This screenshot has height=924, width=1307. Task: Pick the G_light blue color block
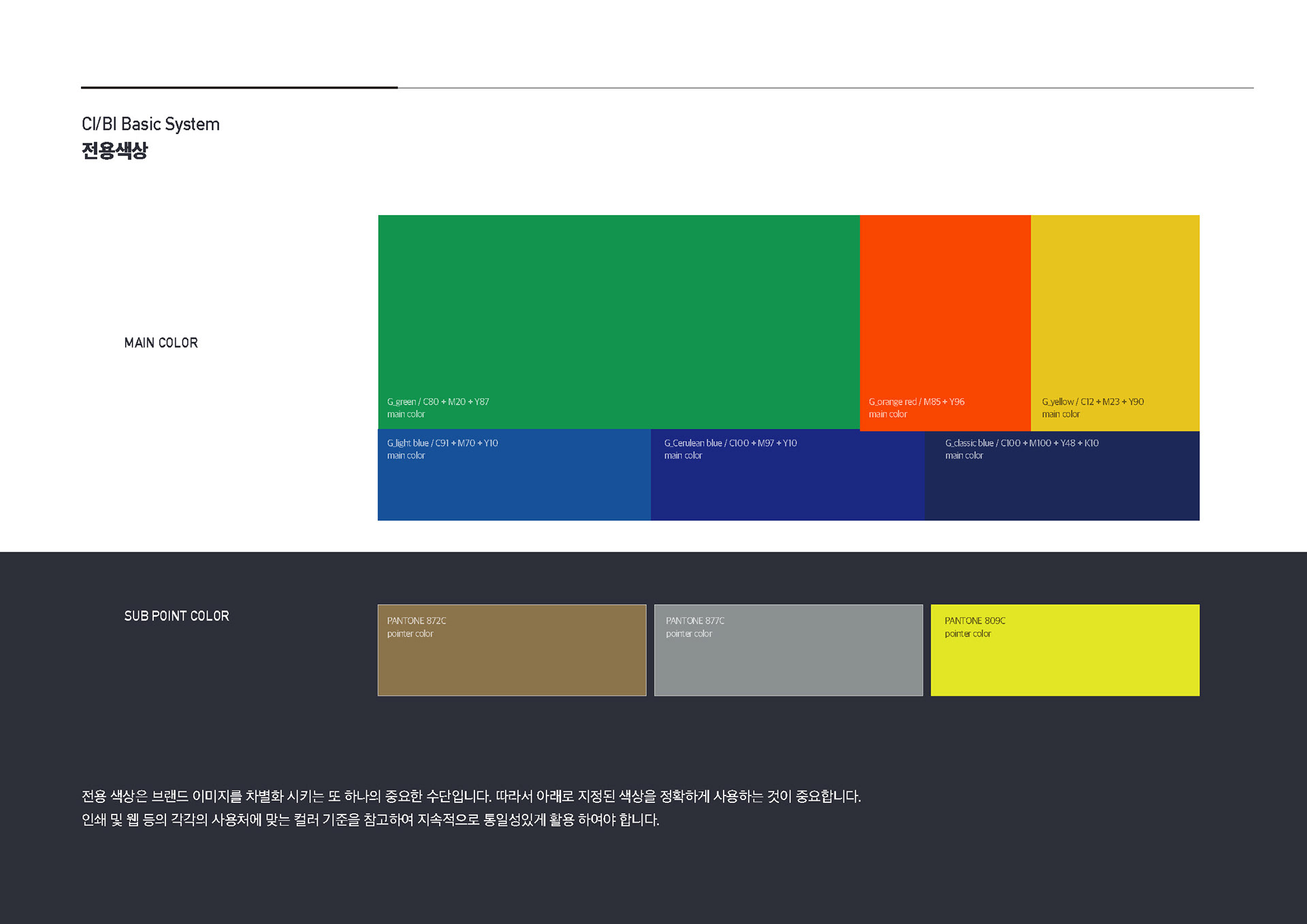[x=514, y=486]
